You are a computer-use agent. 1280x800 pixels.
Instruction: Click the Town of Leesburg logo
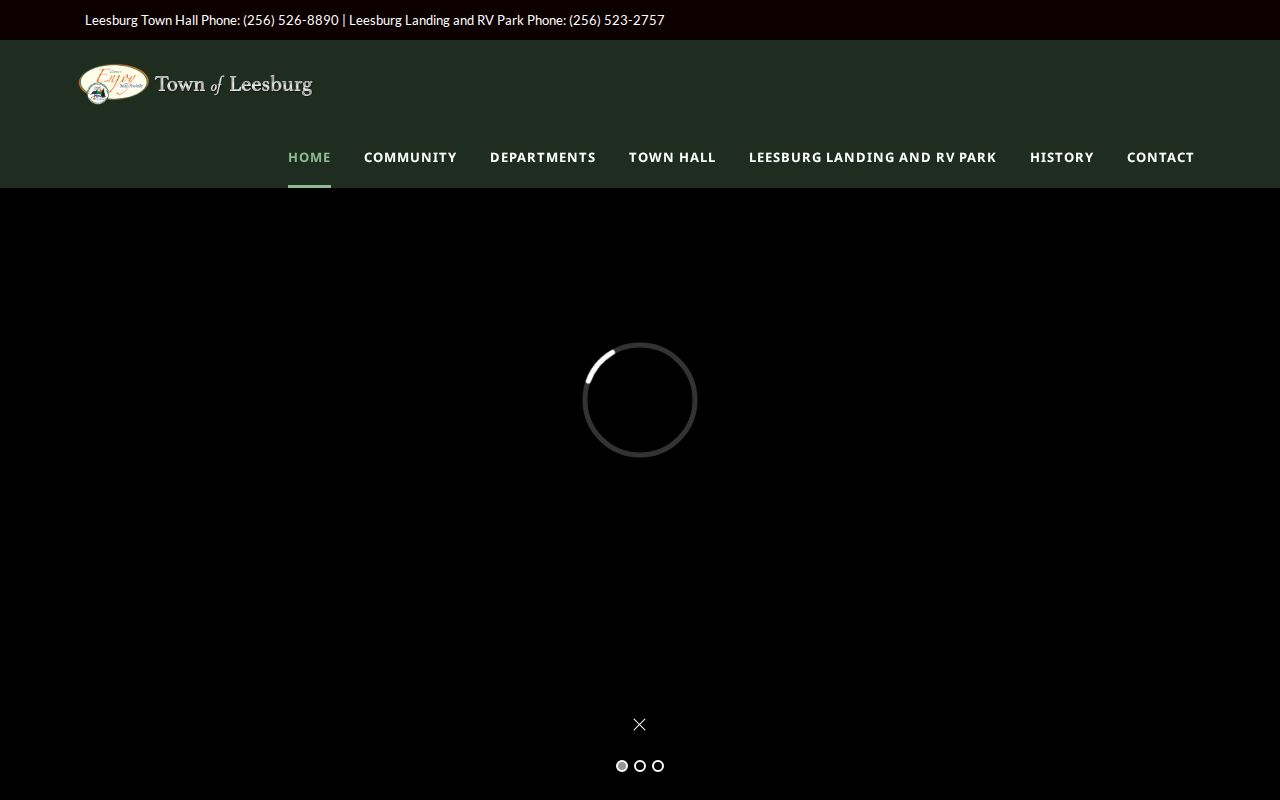pos(196,84)
